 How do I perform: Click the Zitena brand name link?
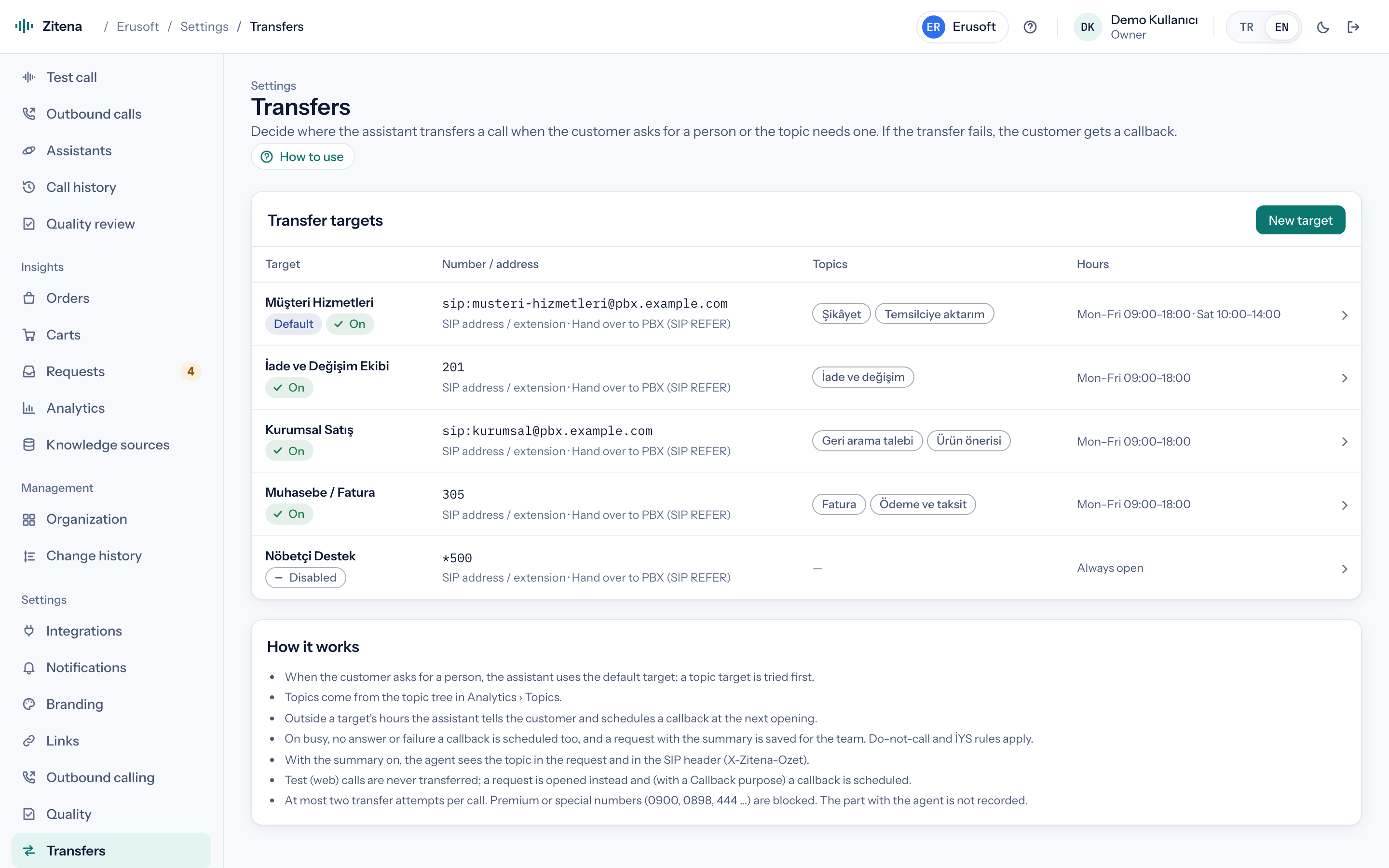62,27
